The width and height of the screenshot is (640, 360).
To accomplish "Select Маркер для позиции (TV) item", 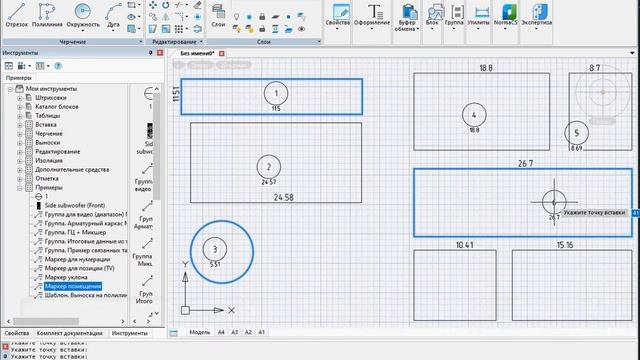I will pos(80,268).
